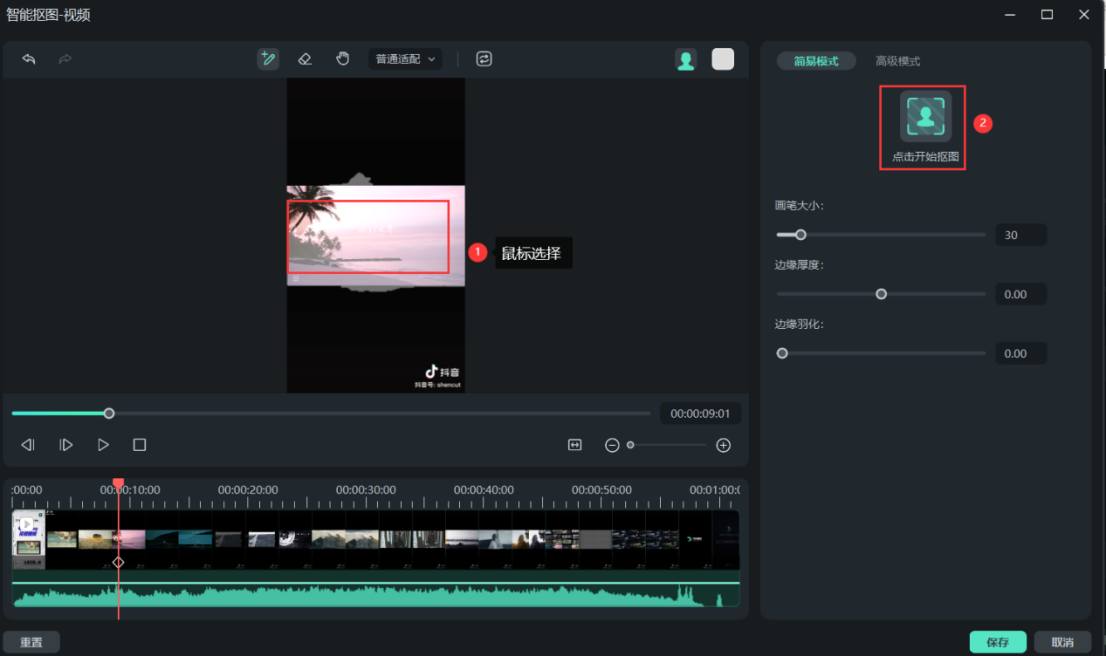Click the loop refresh icon in toolbar

(484, 59)
